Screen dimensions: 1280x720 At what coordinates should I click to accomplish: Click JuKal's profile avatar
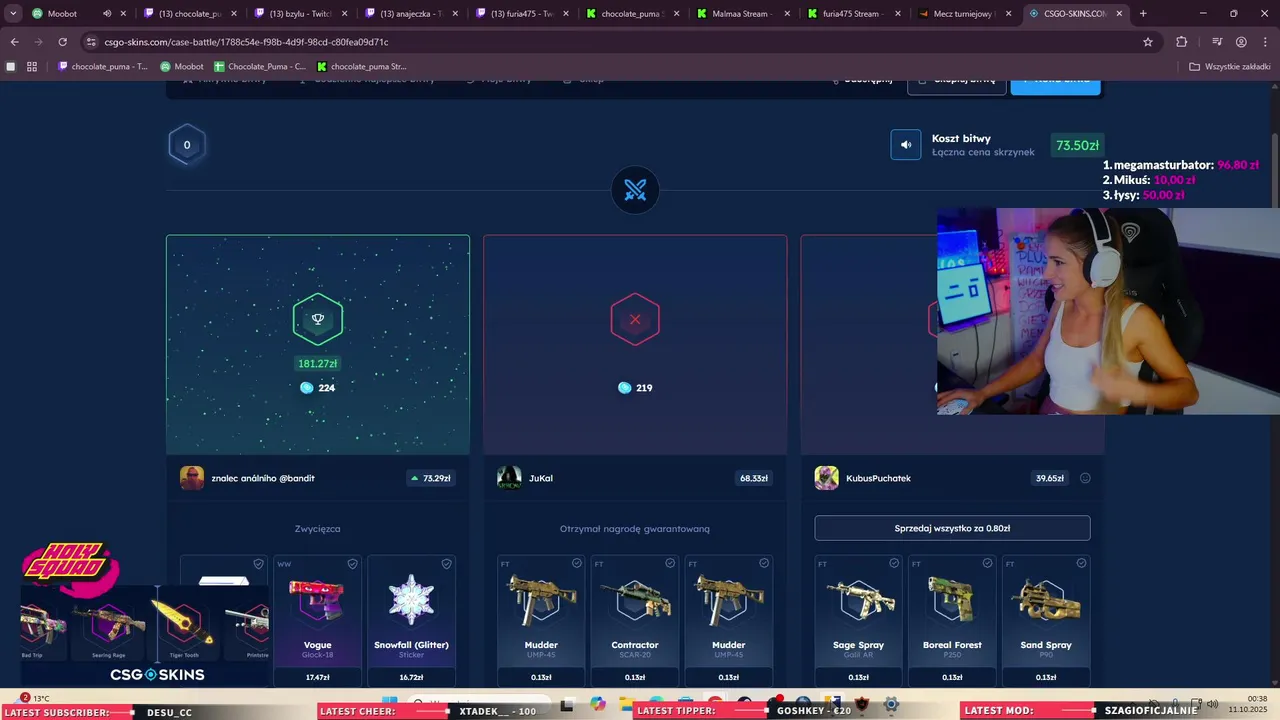[x=509, y=478]
